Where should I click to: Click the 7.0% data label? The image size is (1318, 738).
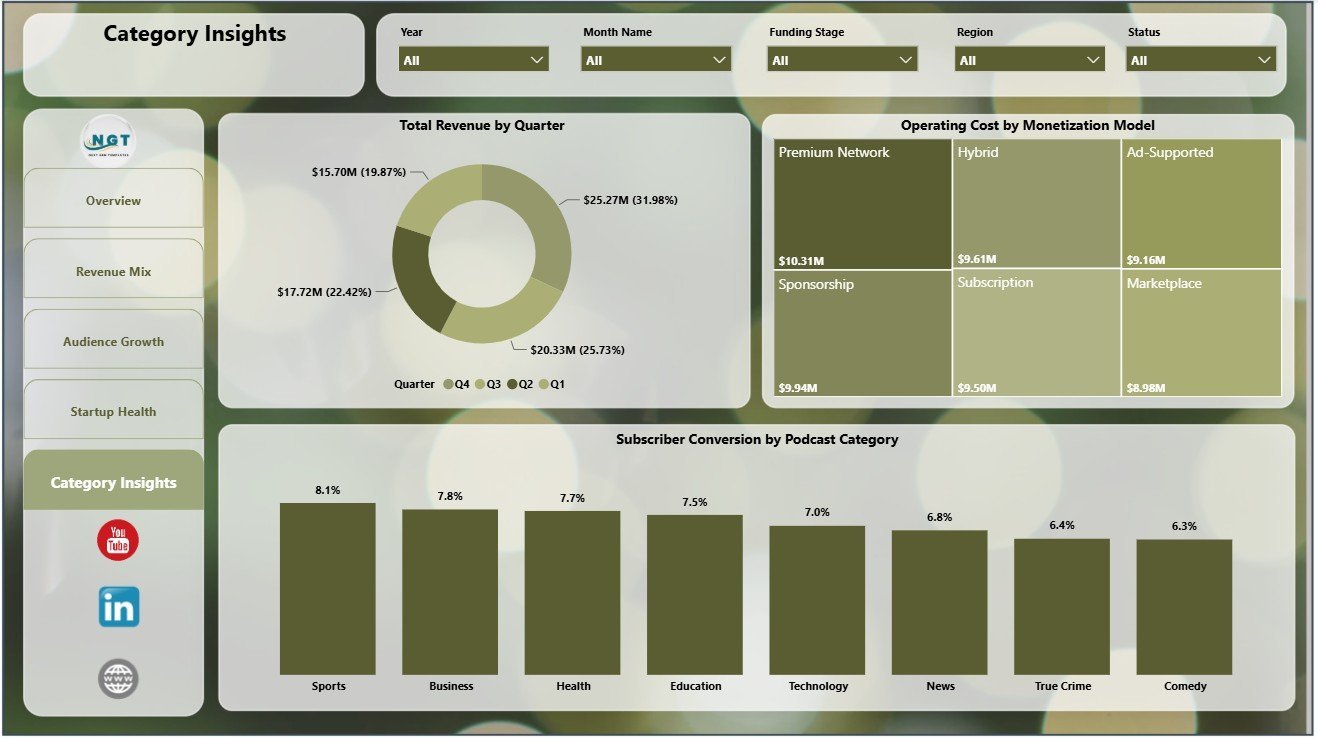[x=817, y=512]
